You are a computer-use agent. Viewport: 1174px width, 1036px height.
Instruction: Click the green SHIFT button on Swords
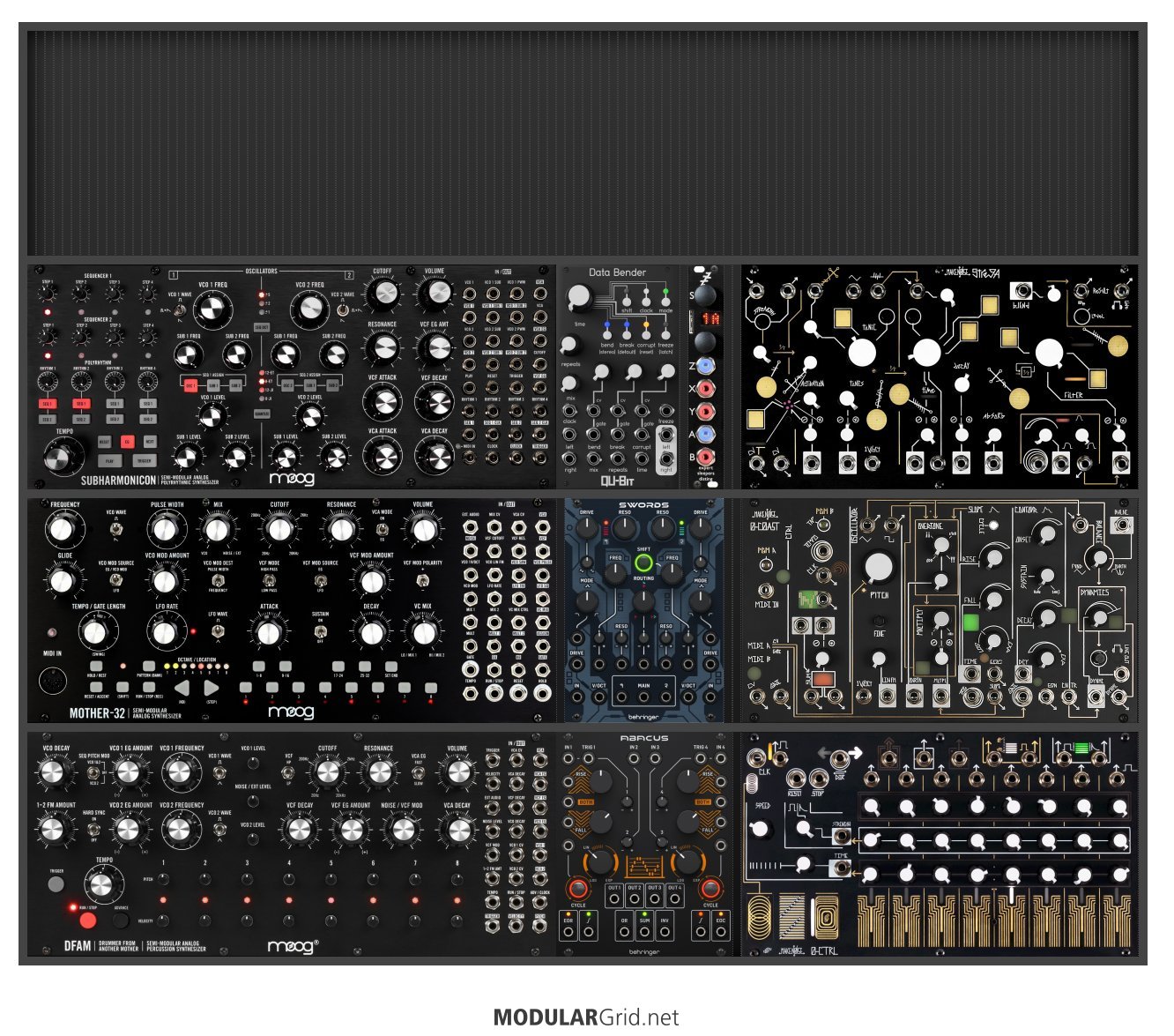click(643, 563)
